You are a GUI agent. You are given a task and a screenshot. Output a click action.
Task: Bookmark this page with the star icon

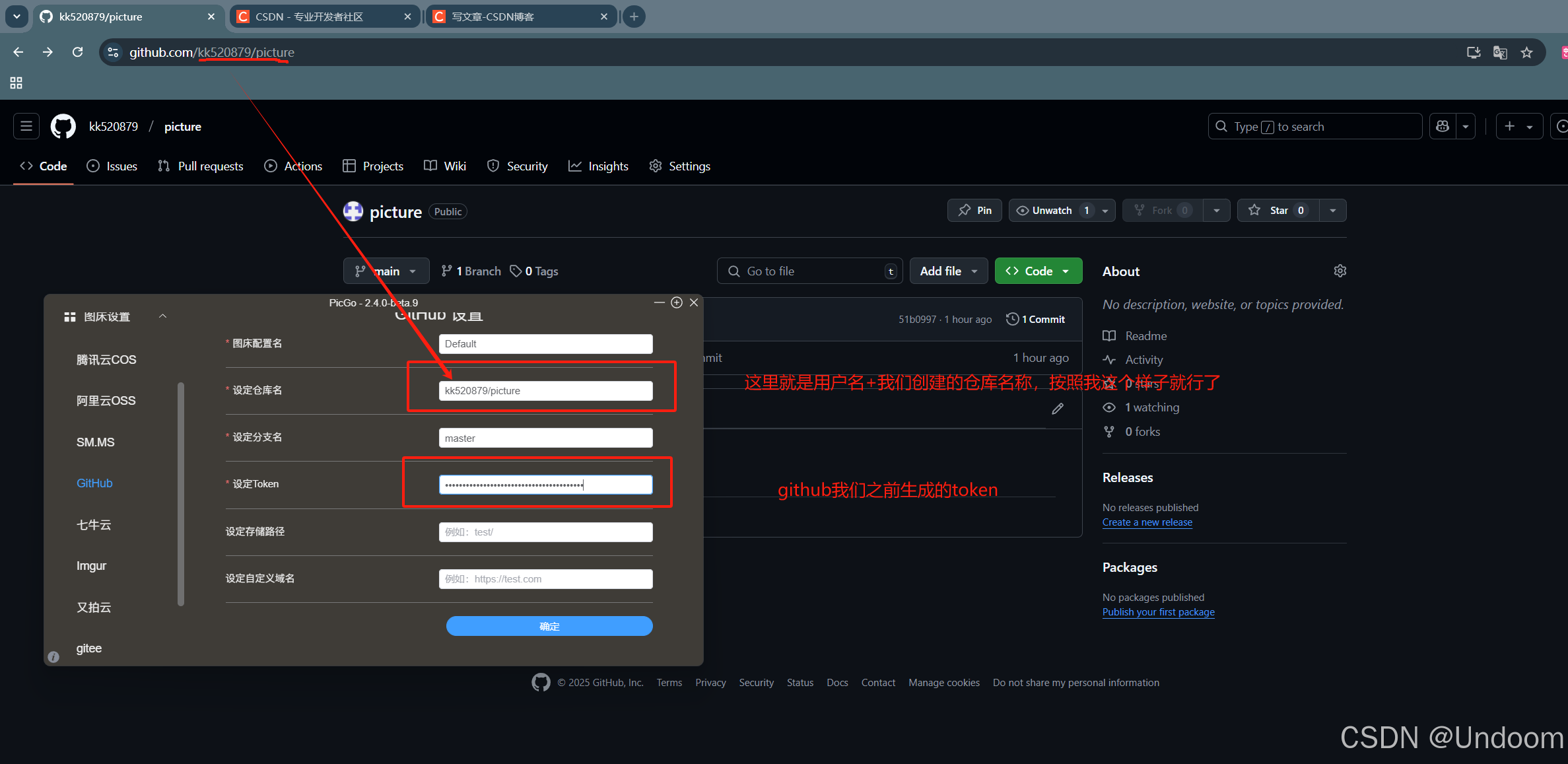(x=1526, y=53)
